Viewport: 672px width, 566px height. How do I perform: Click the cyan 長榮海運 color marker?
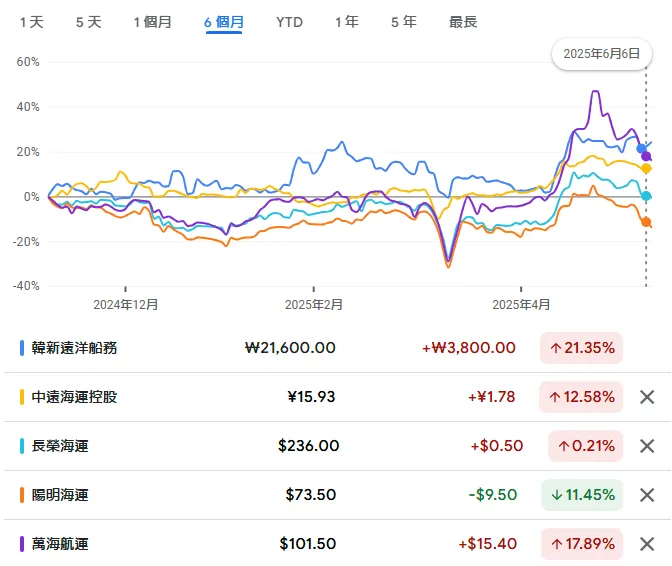pos(22,446)
